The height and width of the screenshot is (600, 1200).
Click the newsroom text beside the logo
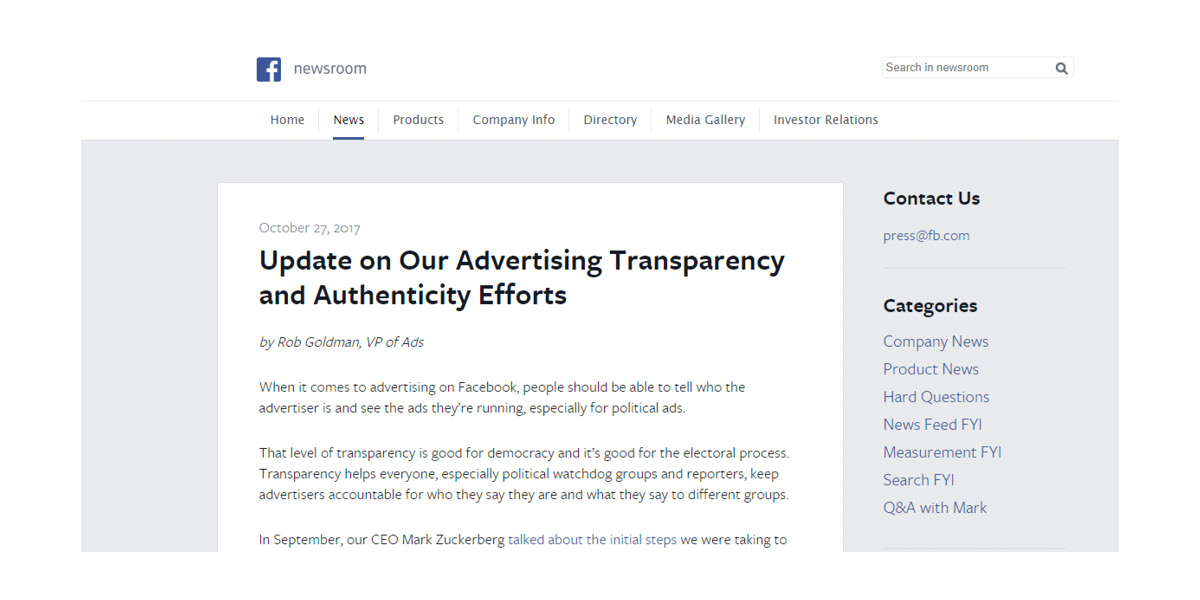pos(330,69)
